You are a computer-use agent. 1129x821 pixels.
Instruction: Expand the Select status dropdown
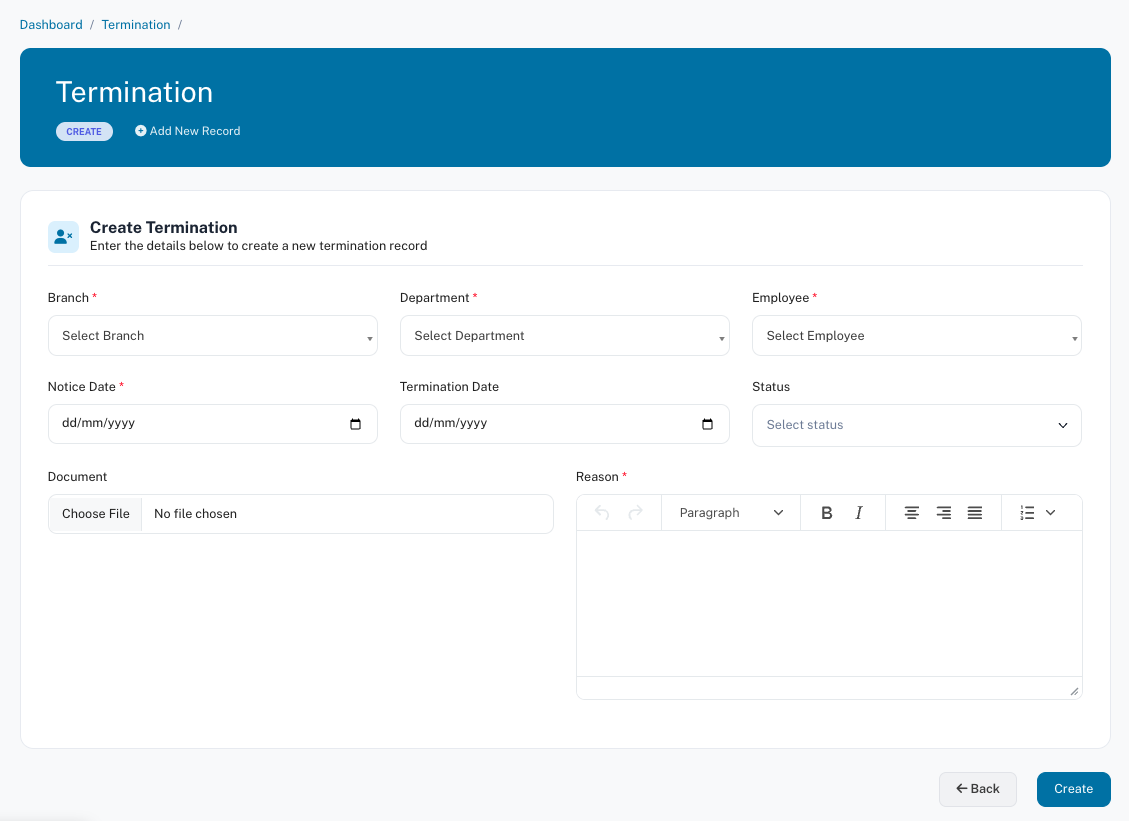coord(916,425)
